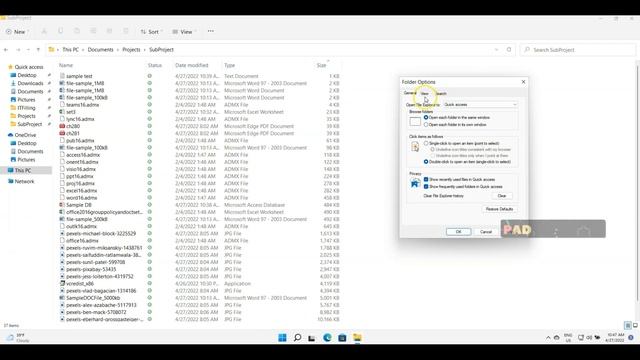Click the vcredist_x86 application icon
640x360 pixels.
coord(62,283)
